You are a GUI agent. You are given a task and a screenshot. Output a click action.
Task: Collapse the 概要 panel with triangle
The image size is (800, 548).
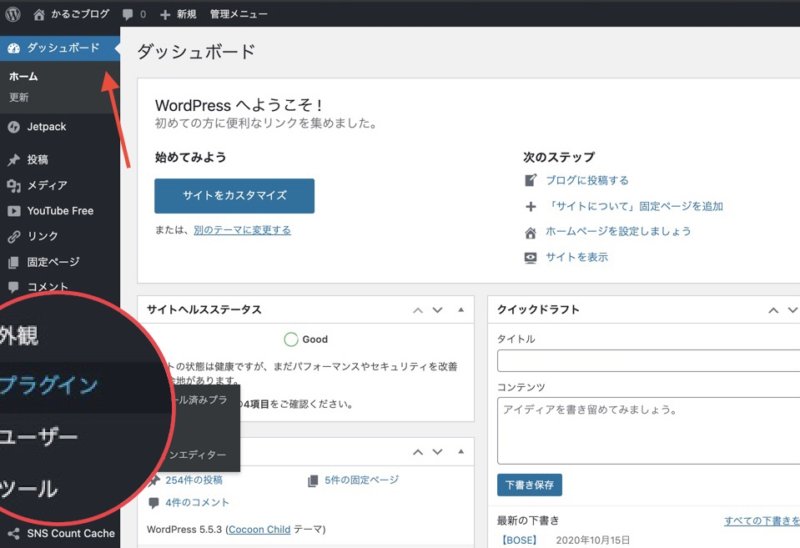click(x=461, y=452)
